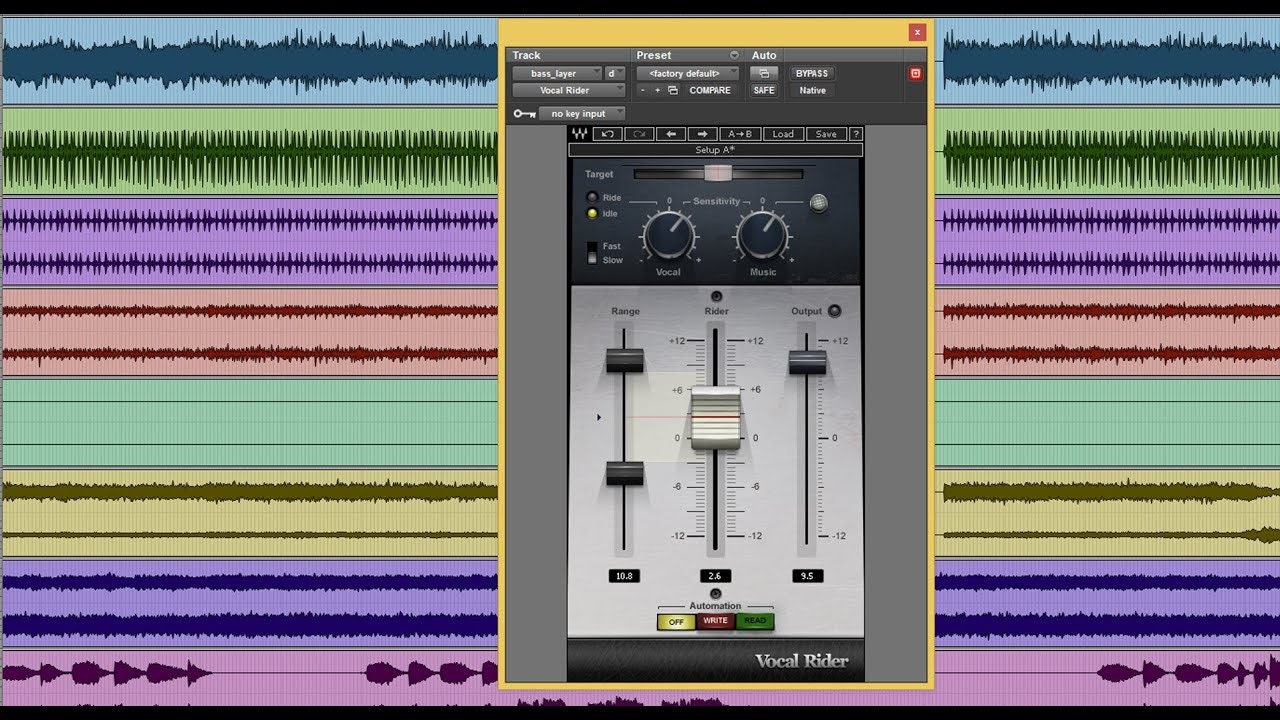Image resolution: width=1280 pixels, height=720 pixels.
Task: Click the Output value field 9.5
Action: coord(807,576)
